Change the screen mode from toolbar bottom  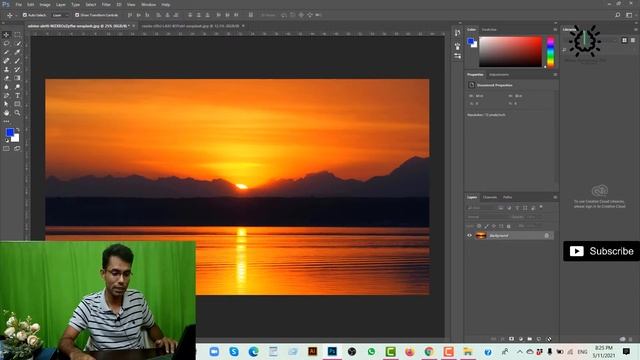[17, 149]
